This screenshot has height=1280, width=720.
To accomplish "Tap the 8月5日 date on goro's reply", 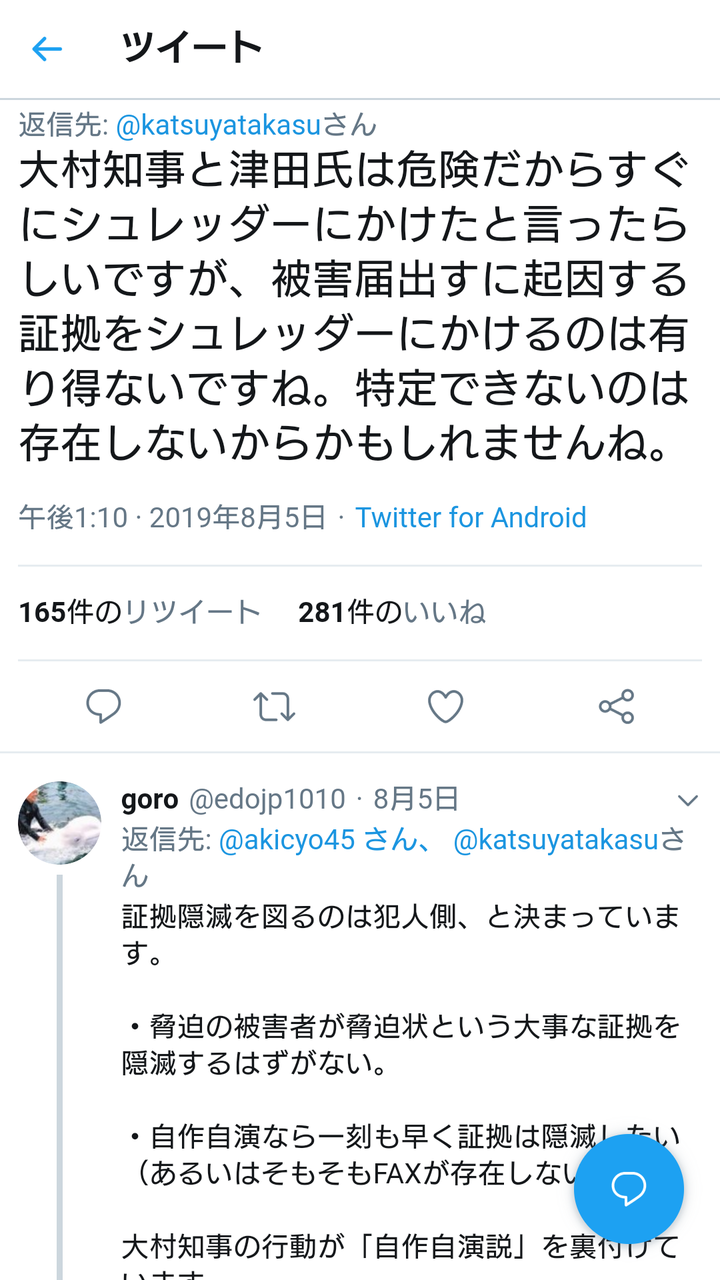I will 416,798.
